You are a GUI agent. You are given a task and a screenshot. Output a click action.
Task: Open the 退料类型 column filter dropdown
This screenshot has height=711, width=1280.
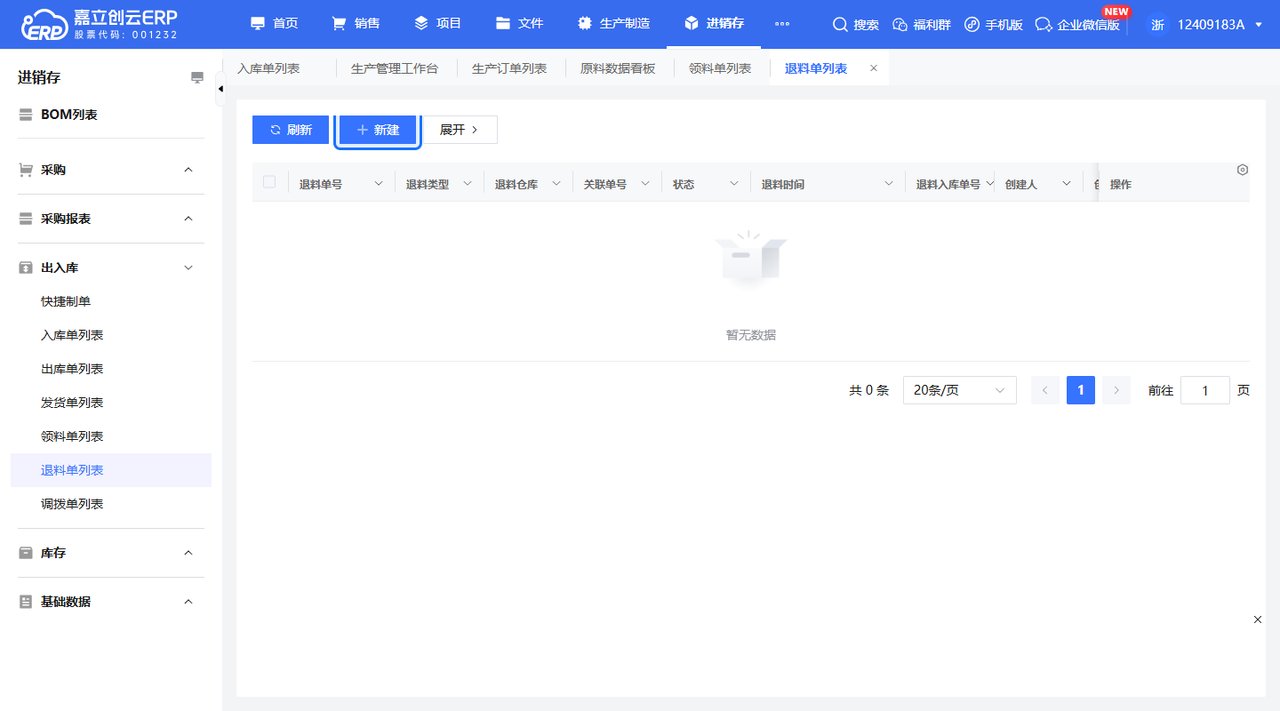(x=467, y=184)
